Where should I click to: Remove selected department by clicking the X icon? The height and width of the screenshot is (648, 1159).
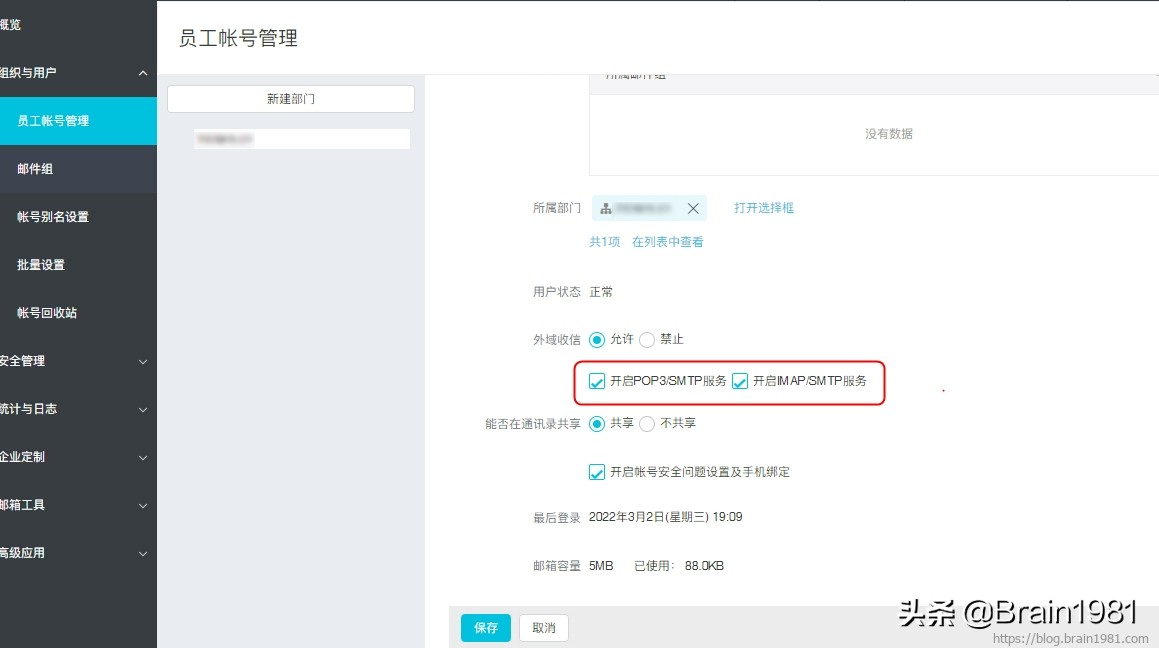pos(694,208)
